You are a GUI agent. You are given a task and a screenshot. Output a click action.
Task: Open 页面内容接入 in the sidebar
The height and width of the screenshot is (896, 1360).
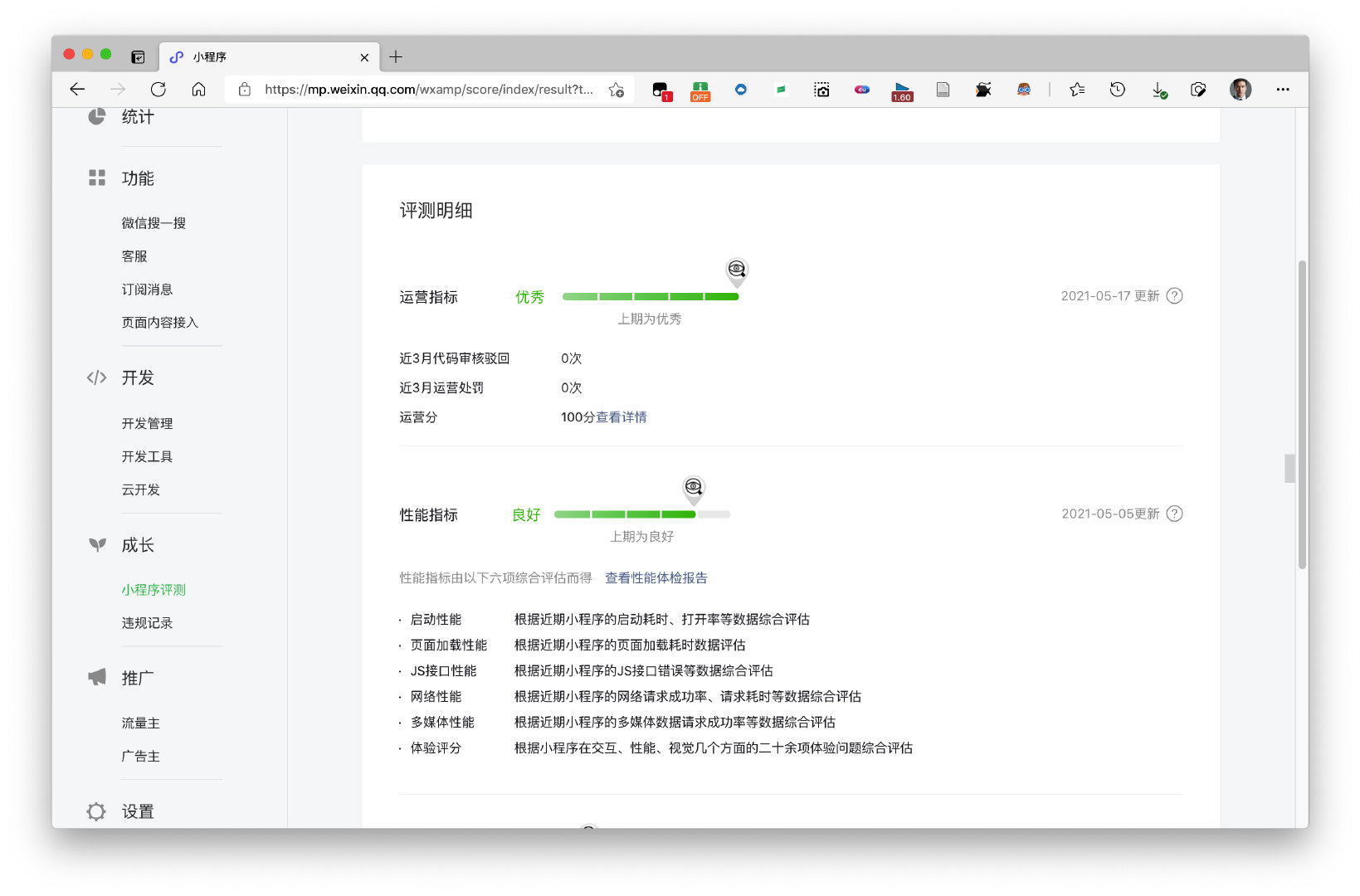pos(160,323)
